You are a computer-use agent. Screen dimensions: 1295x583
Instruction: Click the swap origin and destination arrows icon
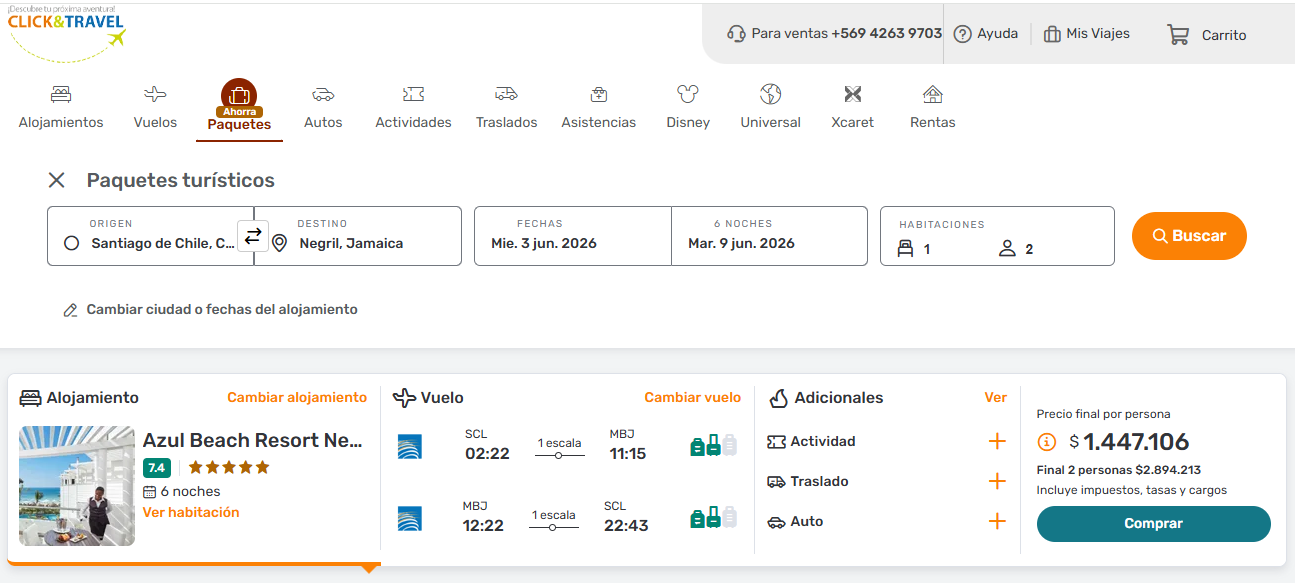pyautogui.click(x=253, y=236)
